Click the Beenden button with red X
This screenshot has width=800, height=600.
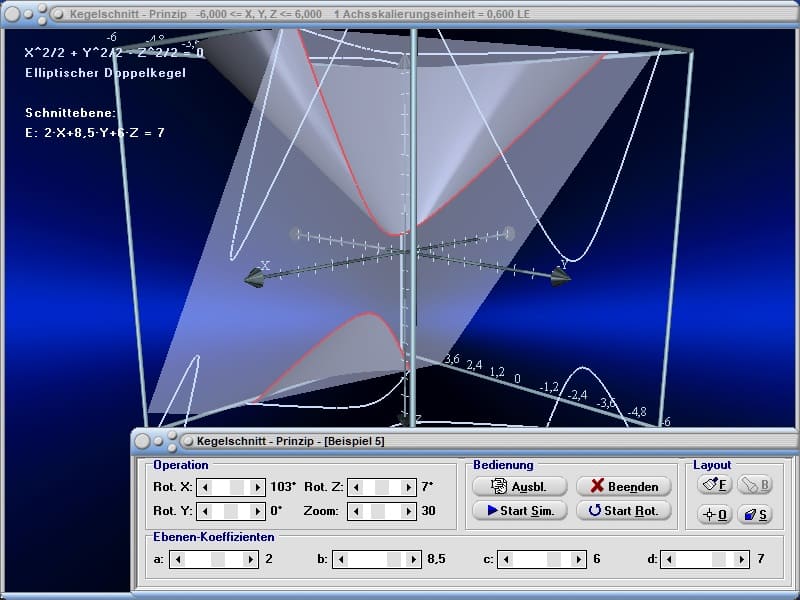click(623, 486)
